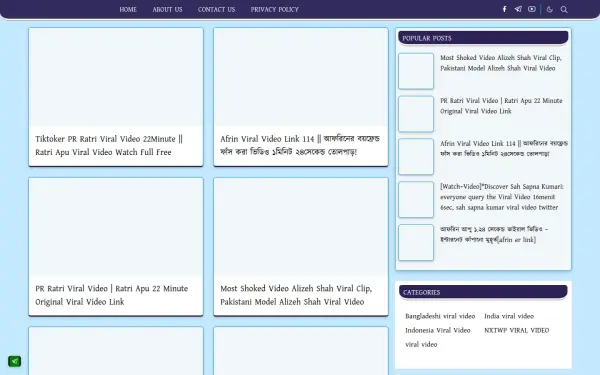Open the PRIVACY POLICY page
Screen dimensions: 600x375
click(x=274, y=9)
